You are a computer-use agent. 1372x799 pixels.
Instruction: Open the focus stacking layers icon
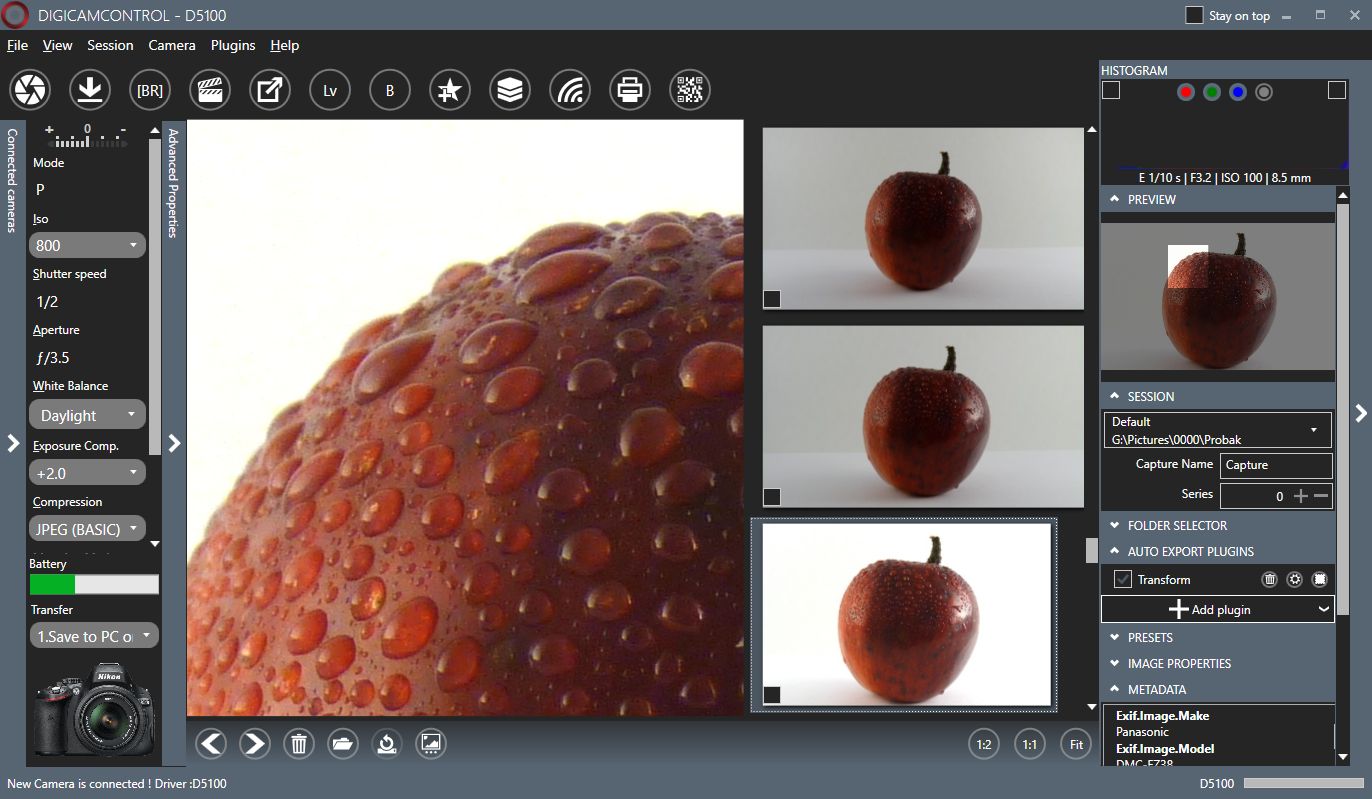(x=510, y=90)
